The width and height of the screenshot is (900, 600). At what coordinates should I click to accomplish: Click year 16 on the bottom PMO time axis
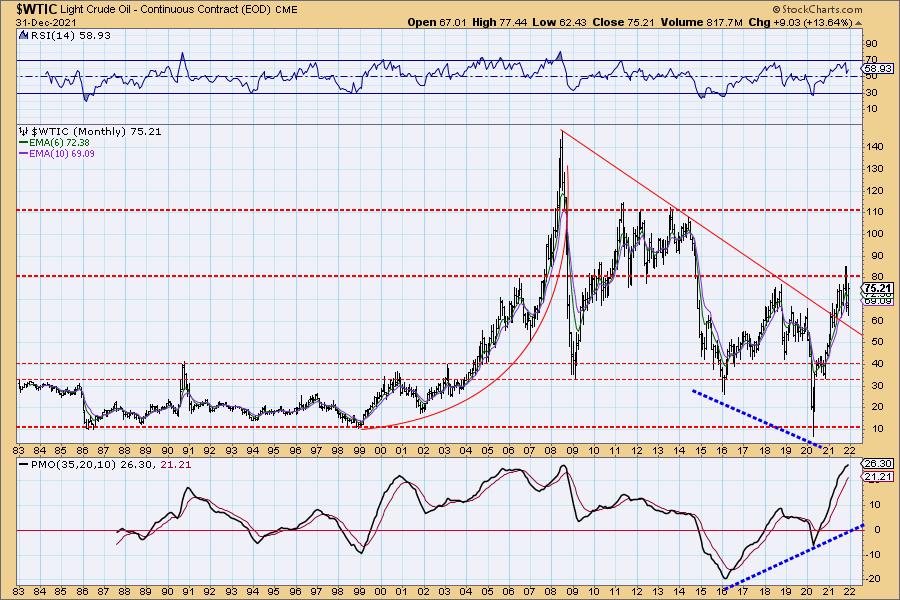[721, 593]
